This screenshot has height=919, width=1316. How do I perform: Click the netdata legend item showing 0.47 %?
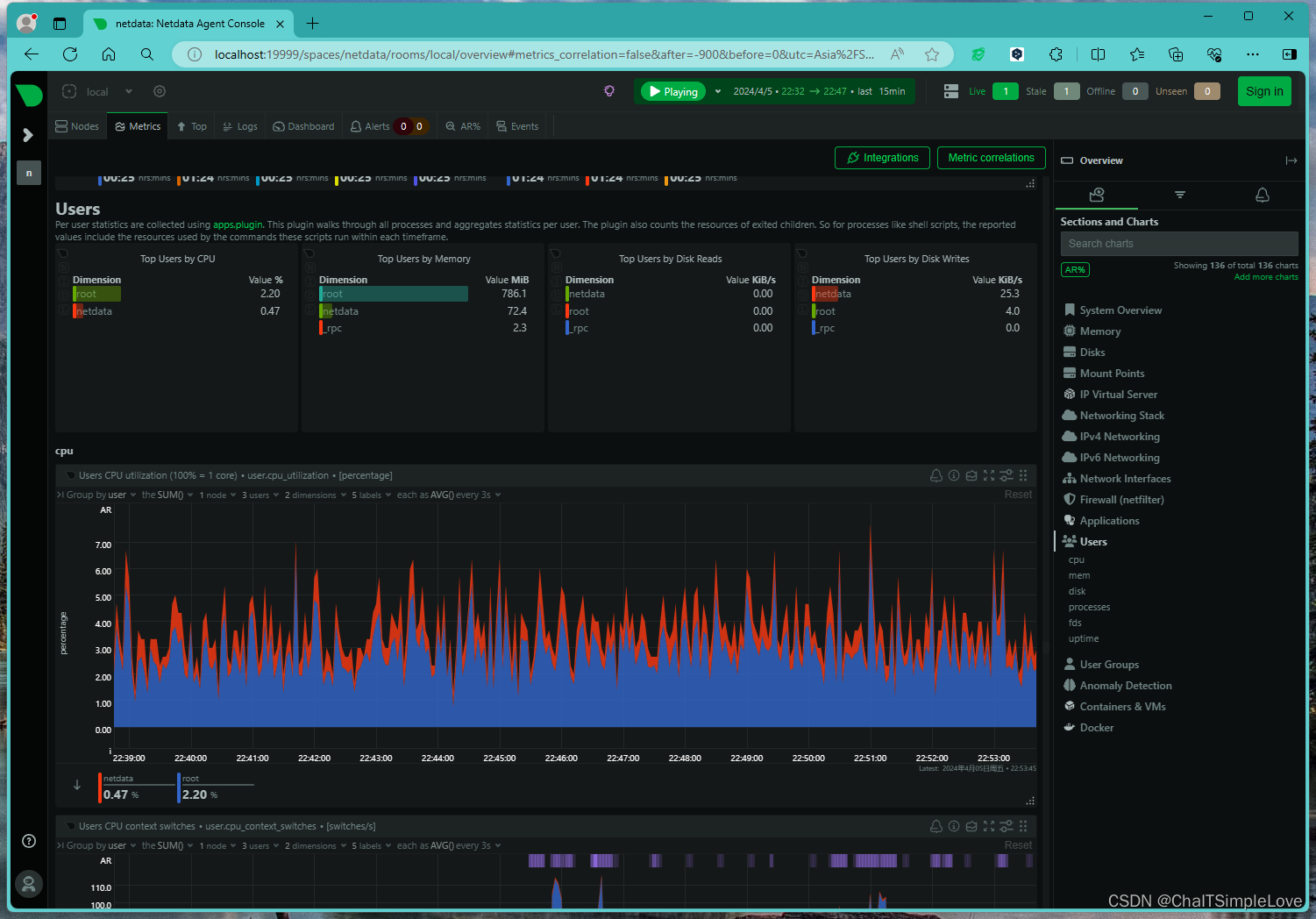click(136, 787)
